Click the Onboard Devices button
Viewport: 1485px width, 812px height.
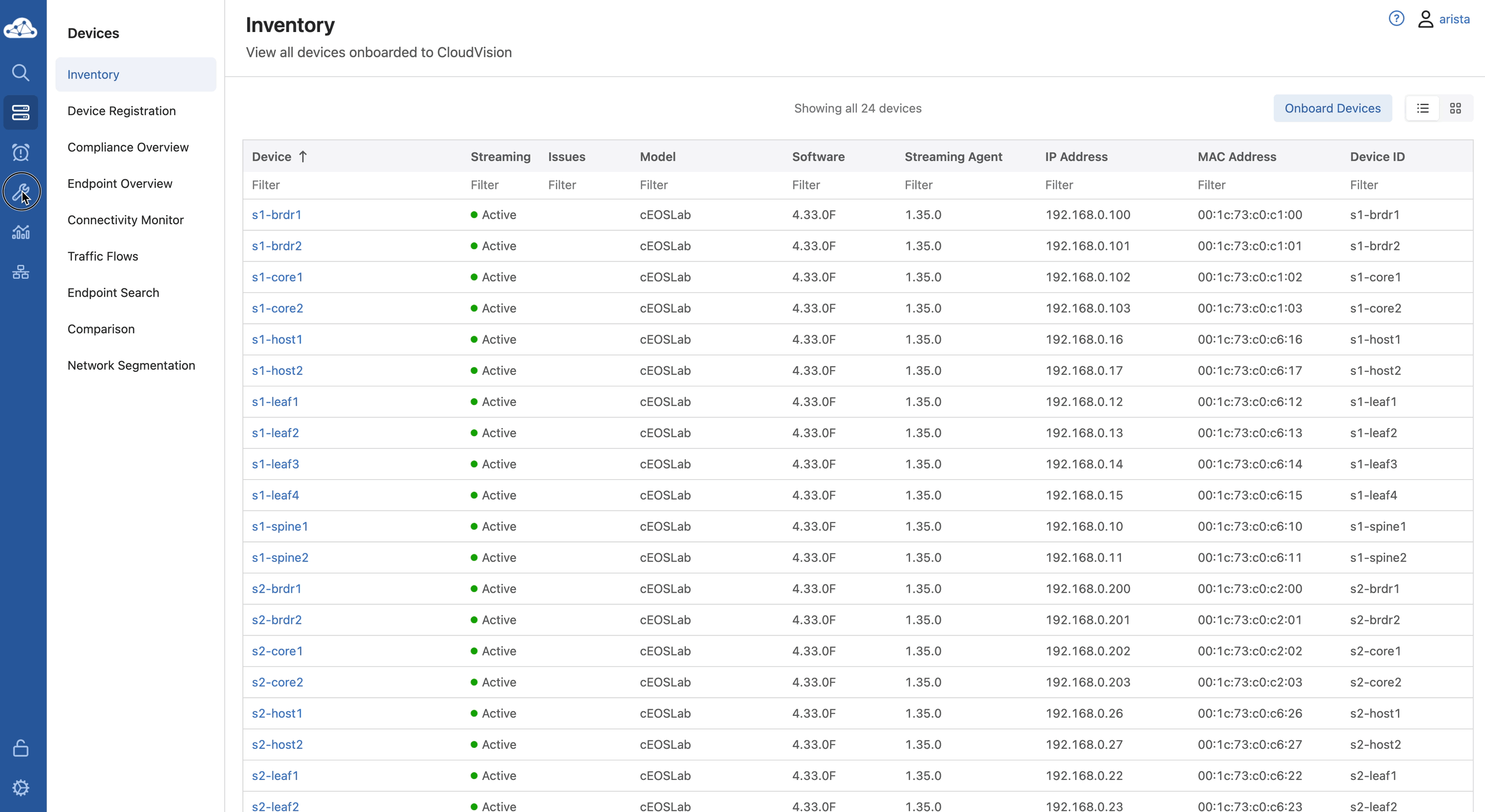tap(1332, 108)
